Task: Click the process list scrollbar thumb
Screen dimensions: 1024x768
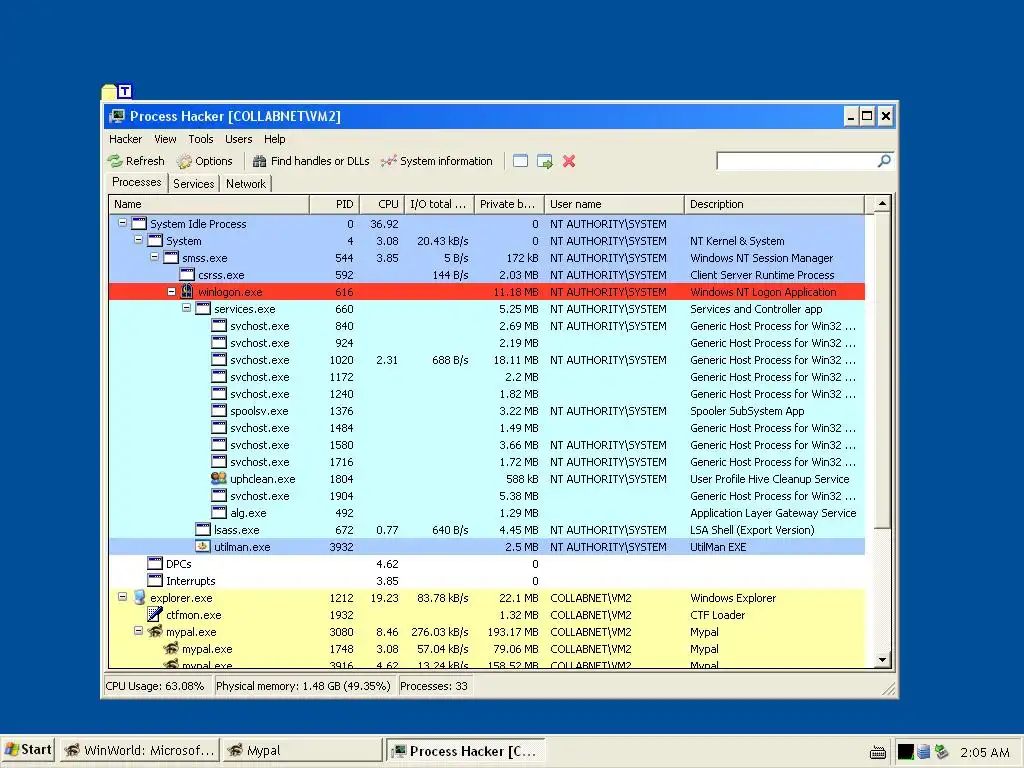Action: (x=882, y=370)
